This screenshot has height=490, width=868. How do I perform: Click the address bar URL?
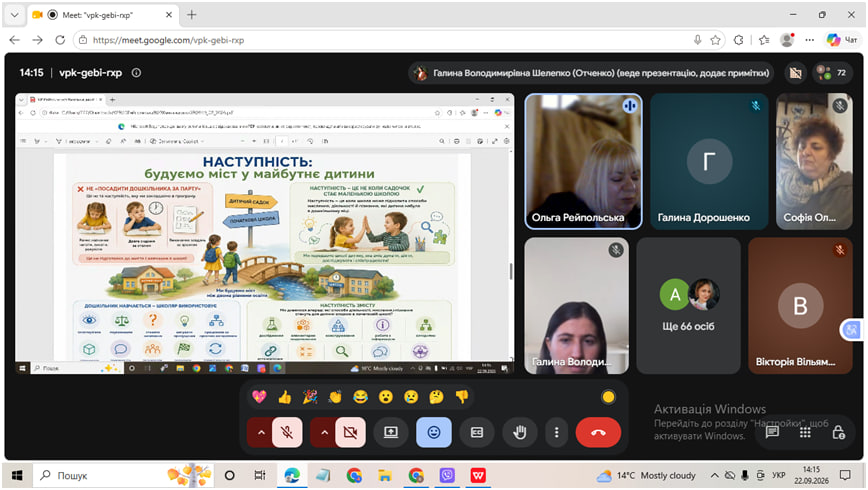[x=168, y=40]
